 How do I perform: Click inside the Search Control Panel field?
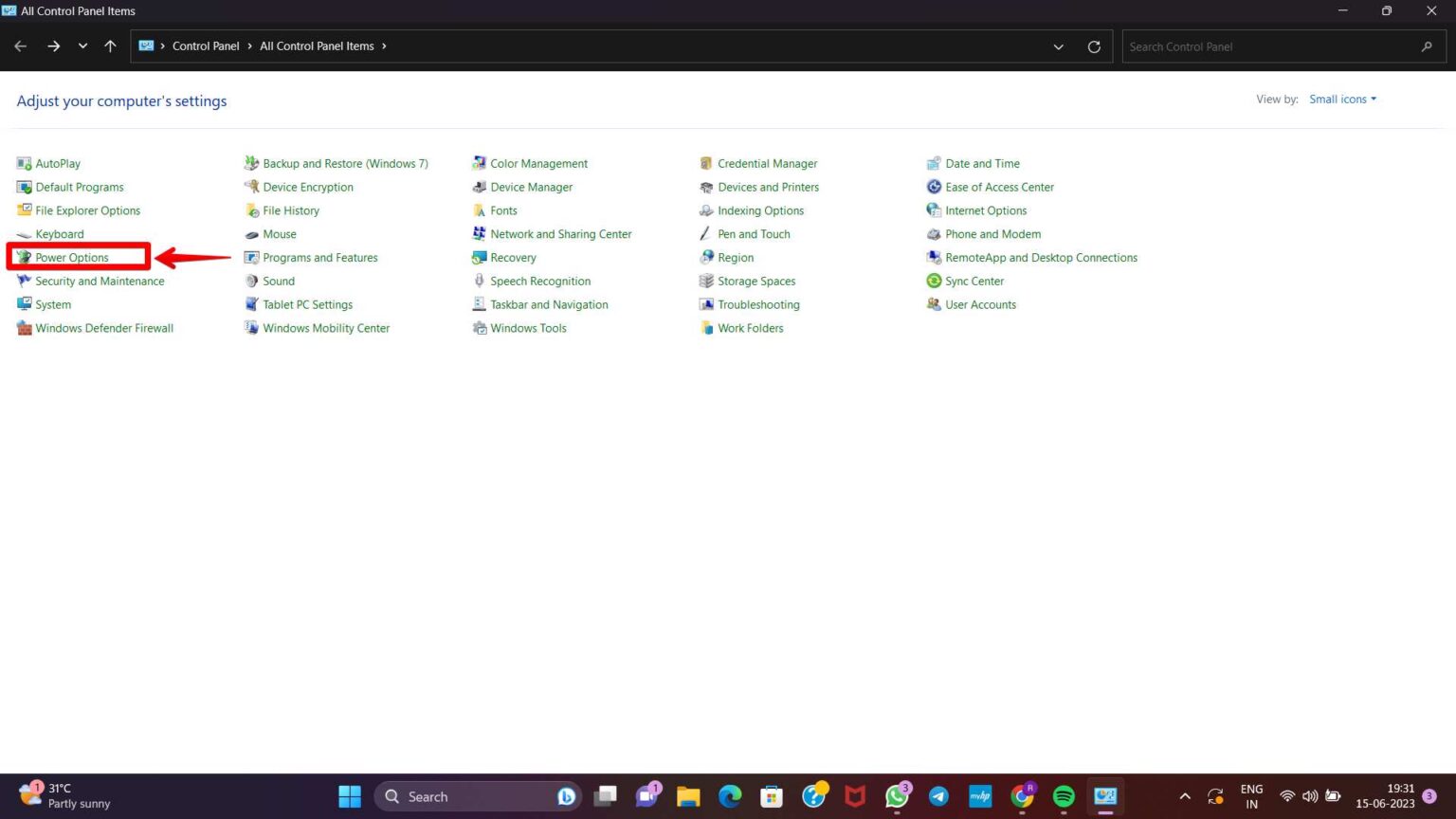(x=1270, y=45)
